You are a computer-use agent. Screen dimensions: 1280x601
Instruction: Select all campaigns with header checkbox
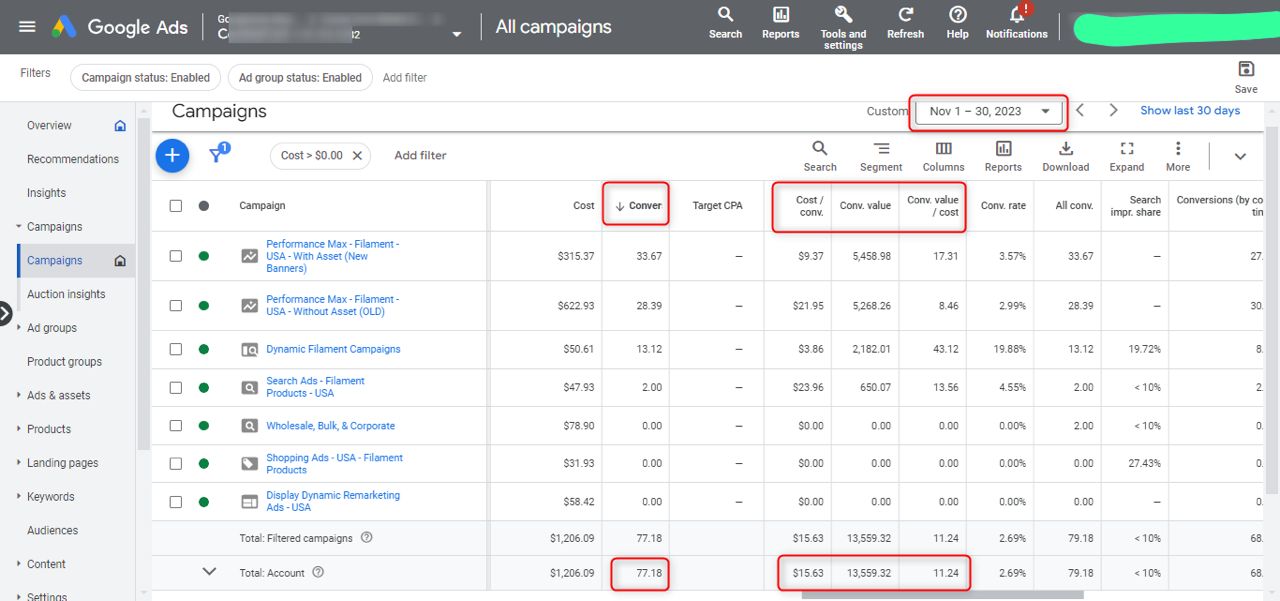click(x=176, y=206)
